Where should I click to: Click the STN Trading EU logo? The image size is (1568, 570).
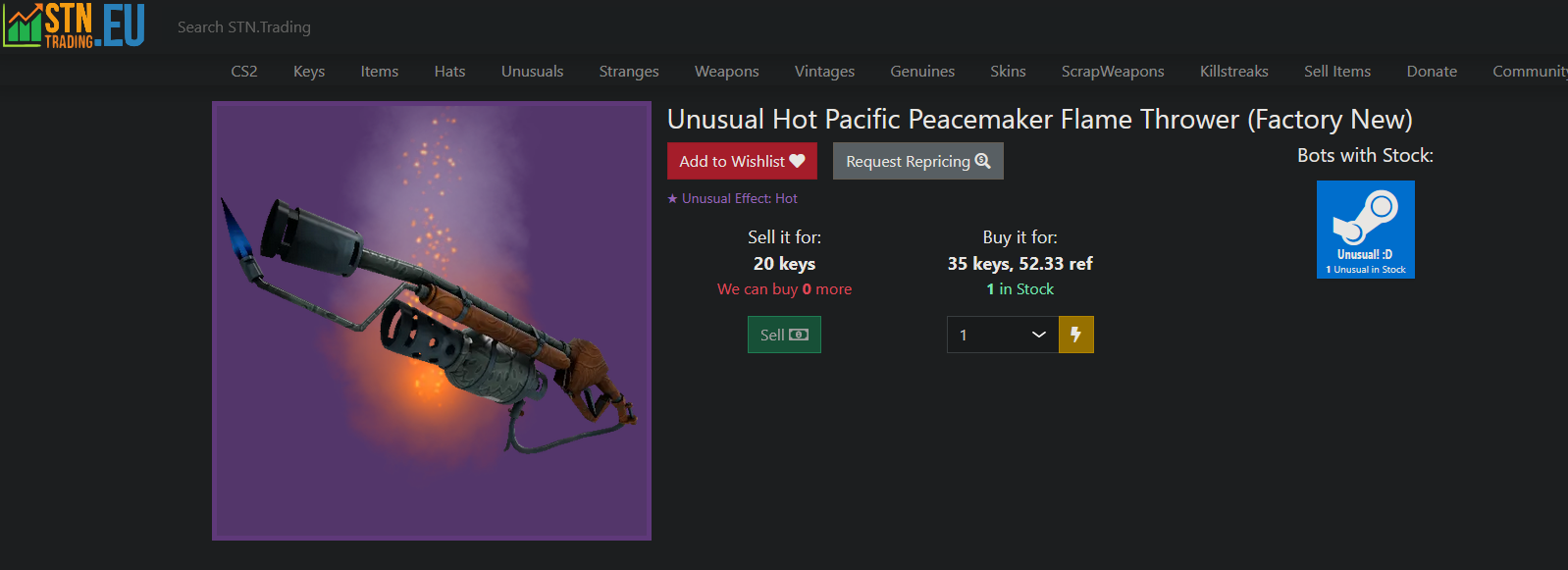74,26
